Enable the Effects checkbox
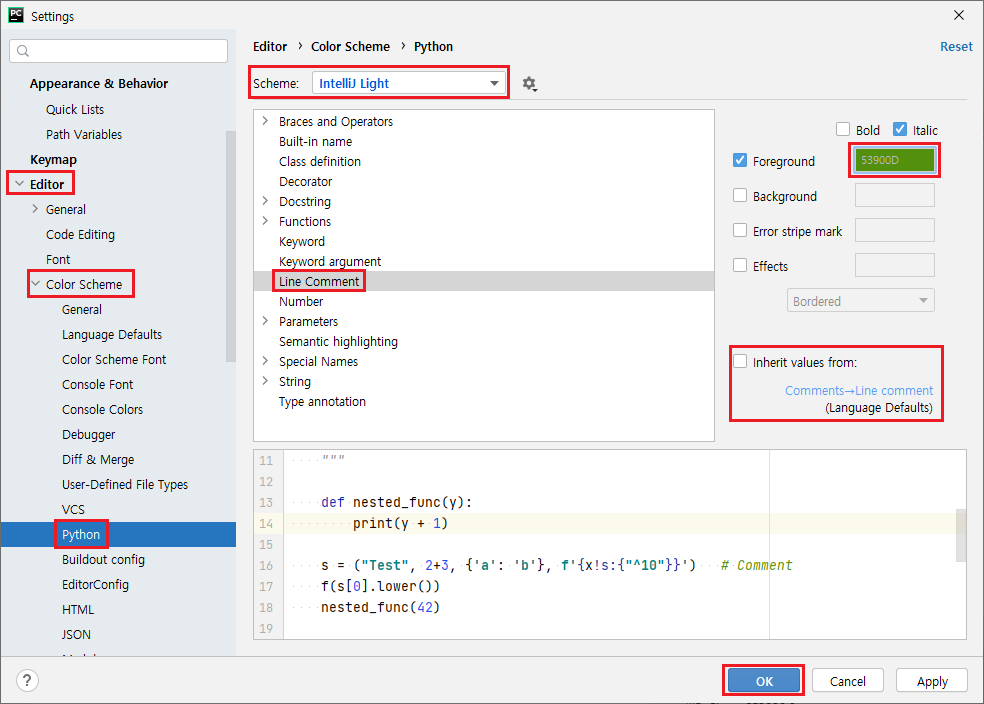This screenshot has height=704, width=984. pos(740,266)
